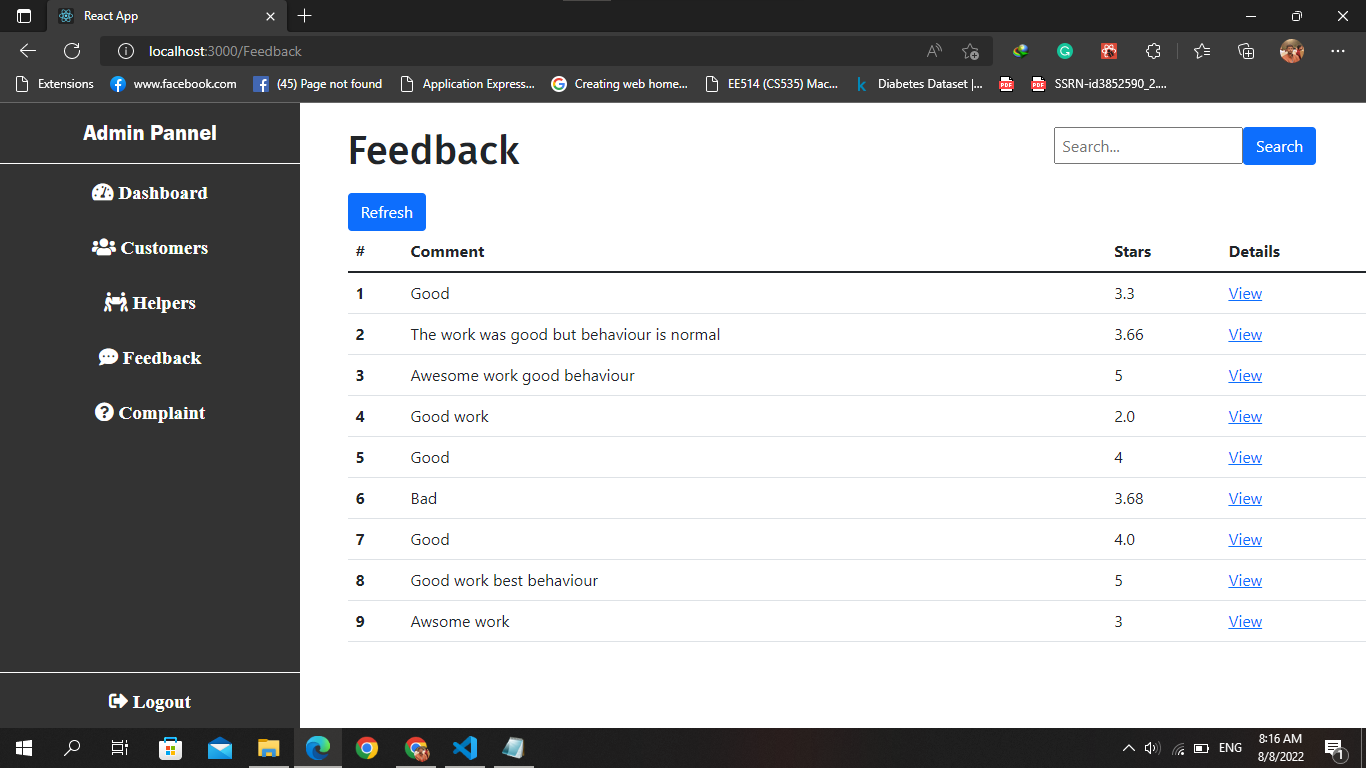Image resolution: width=1366 pixels, height=768 pixels.
Task: Open the Diabetes Dataset bookmark
Action: point(918,84)
